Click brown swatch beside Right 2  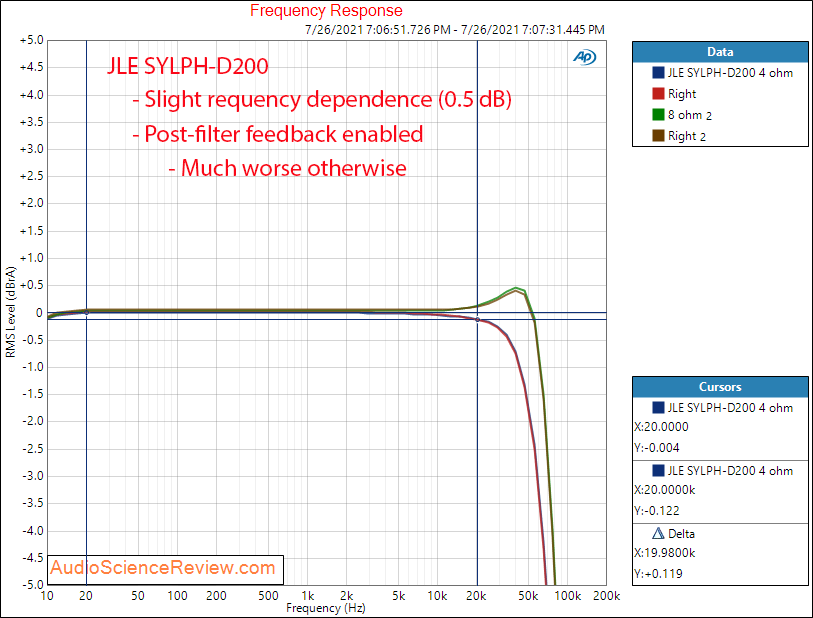point(658,136)
